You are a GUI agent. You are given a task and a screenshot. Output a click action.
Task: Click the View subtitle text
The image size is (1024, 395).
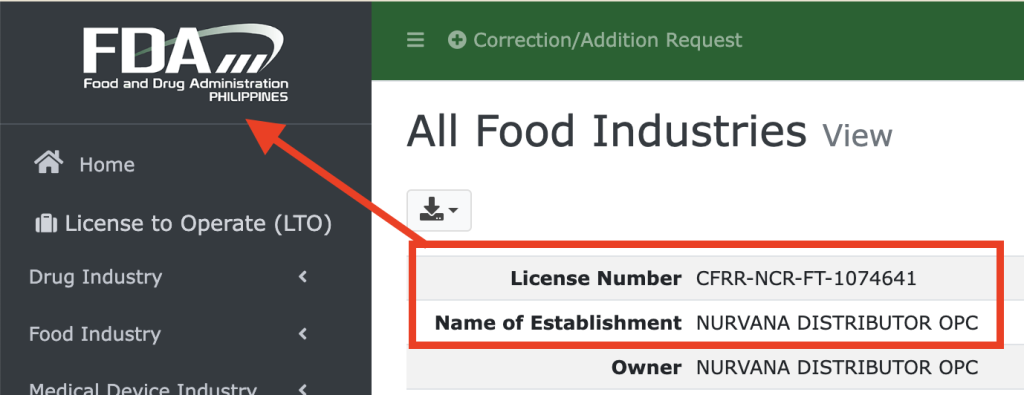click(x=857, y=136)
